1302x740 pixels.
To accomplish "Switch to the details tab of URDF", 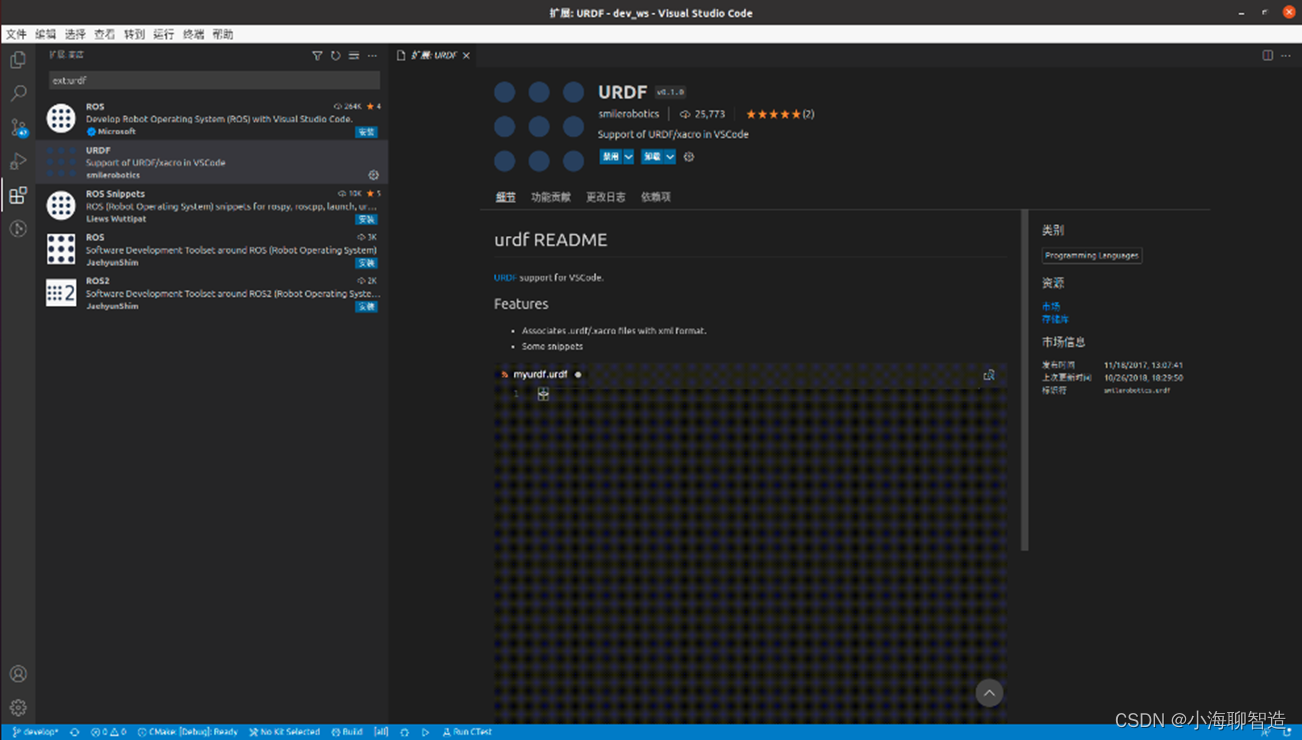I will click(x=506, y=197).
